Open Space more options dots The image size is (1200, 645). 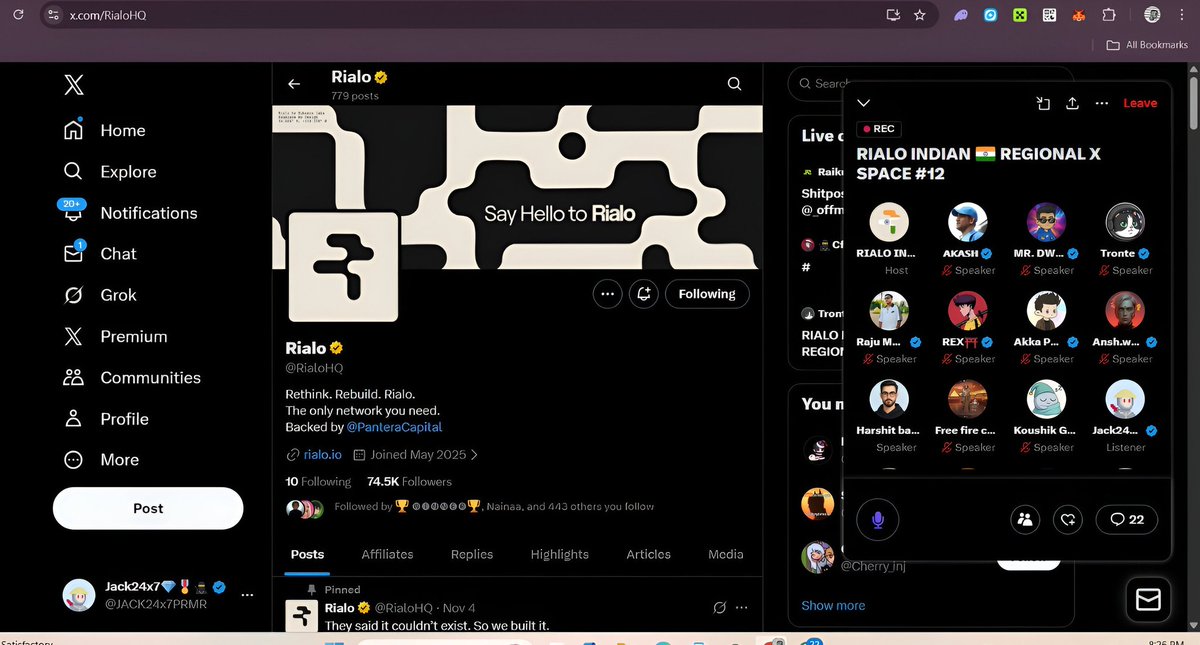1101,103
